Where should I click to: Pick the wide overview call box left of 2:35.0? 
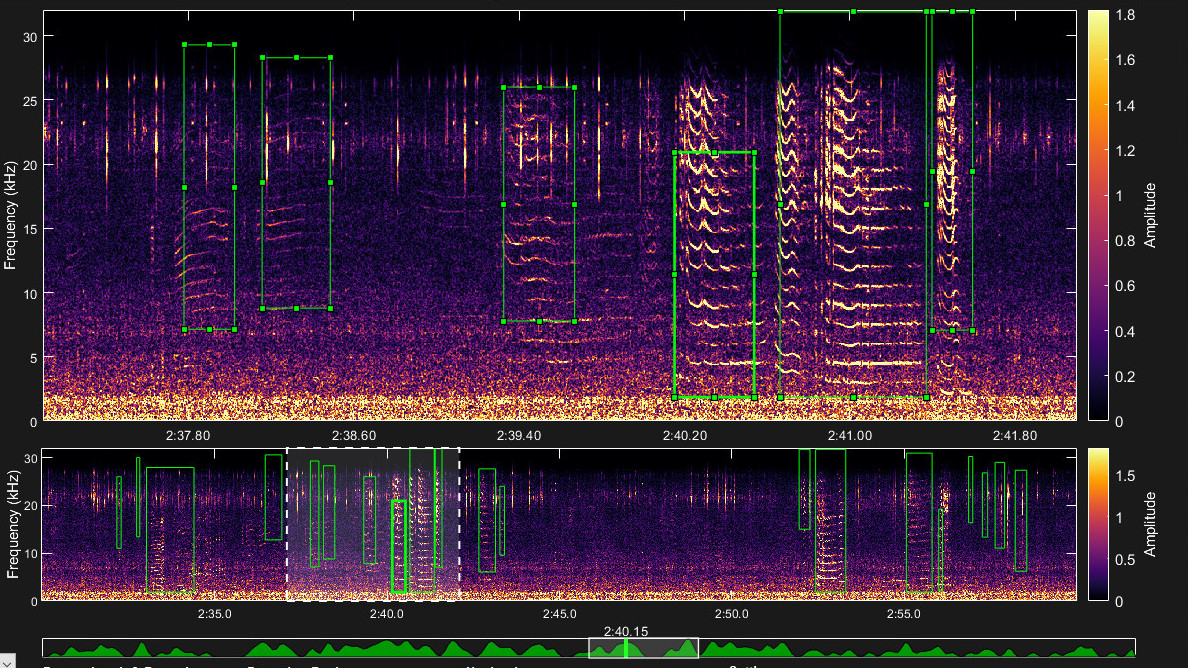point(170,530)
